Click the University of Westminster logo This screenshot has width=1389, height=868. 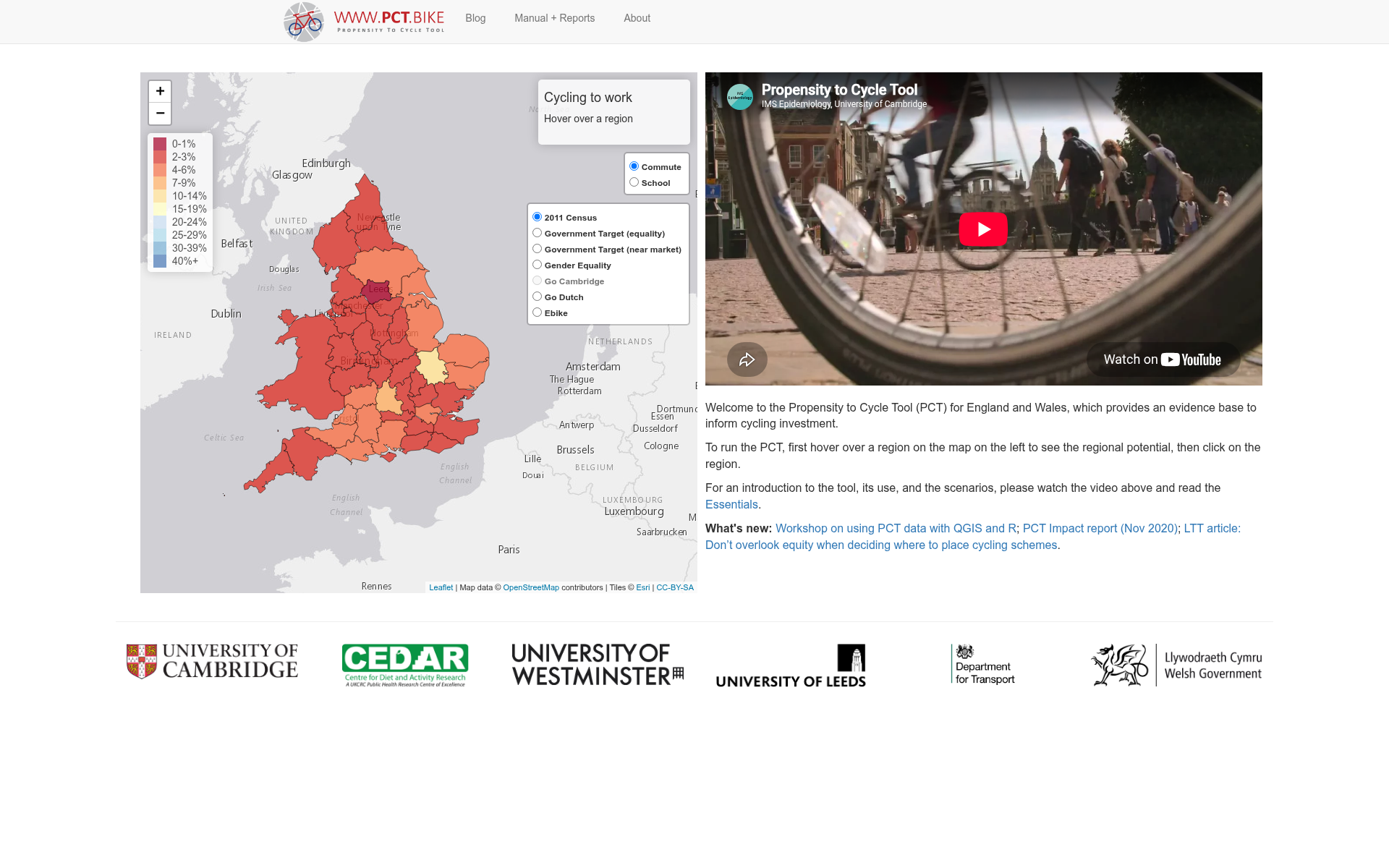(x=598, y=664)
